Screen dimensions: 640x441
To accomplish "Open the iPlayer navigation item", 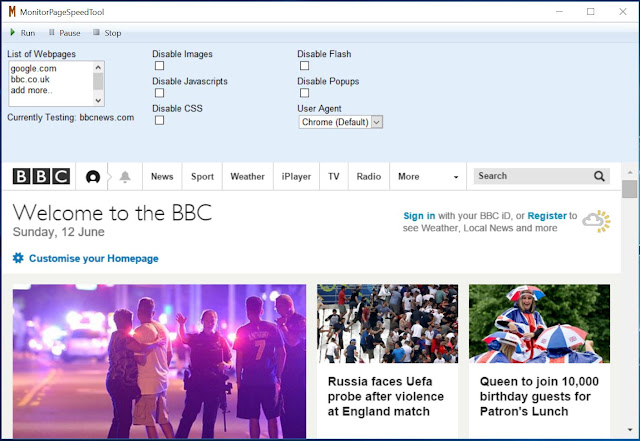I will 296,176.
